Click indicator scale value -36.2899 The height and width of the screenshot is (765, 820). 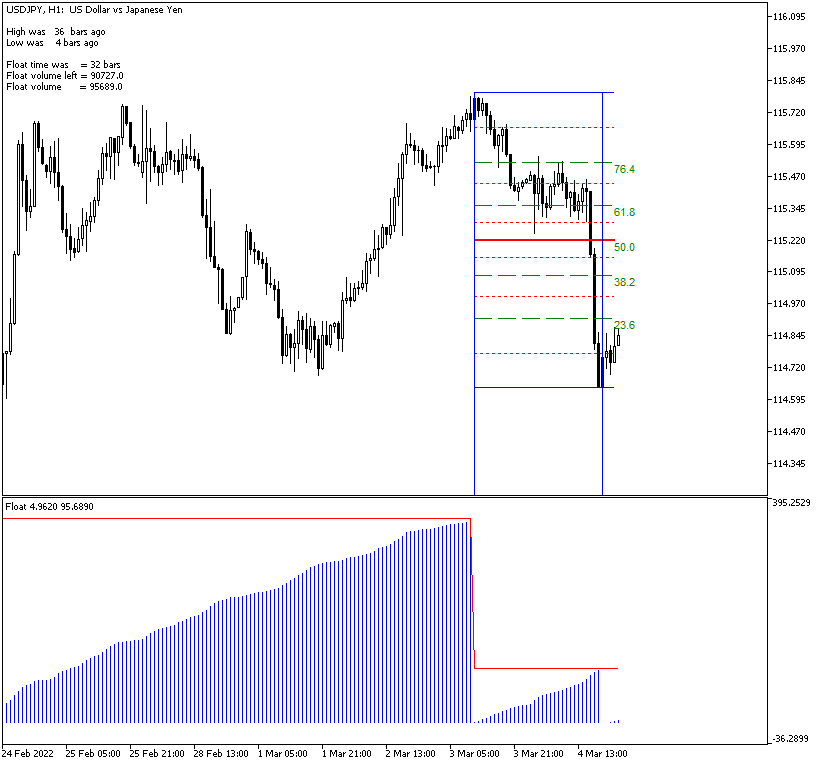[x=791, y=739]
